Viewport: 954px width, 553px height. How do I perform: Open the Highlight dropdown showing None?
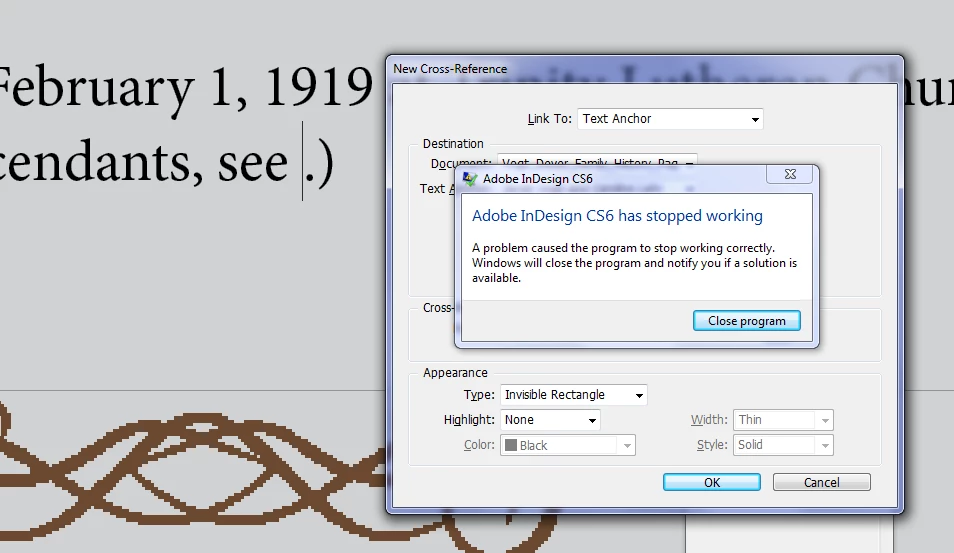point(550,420)
